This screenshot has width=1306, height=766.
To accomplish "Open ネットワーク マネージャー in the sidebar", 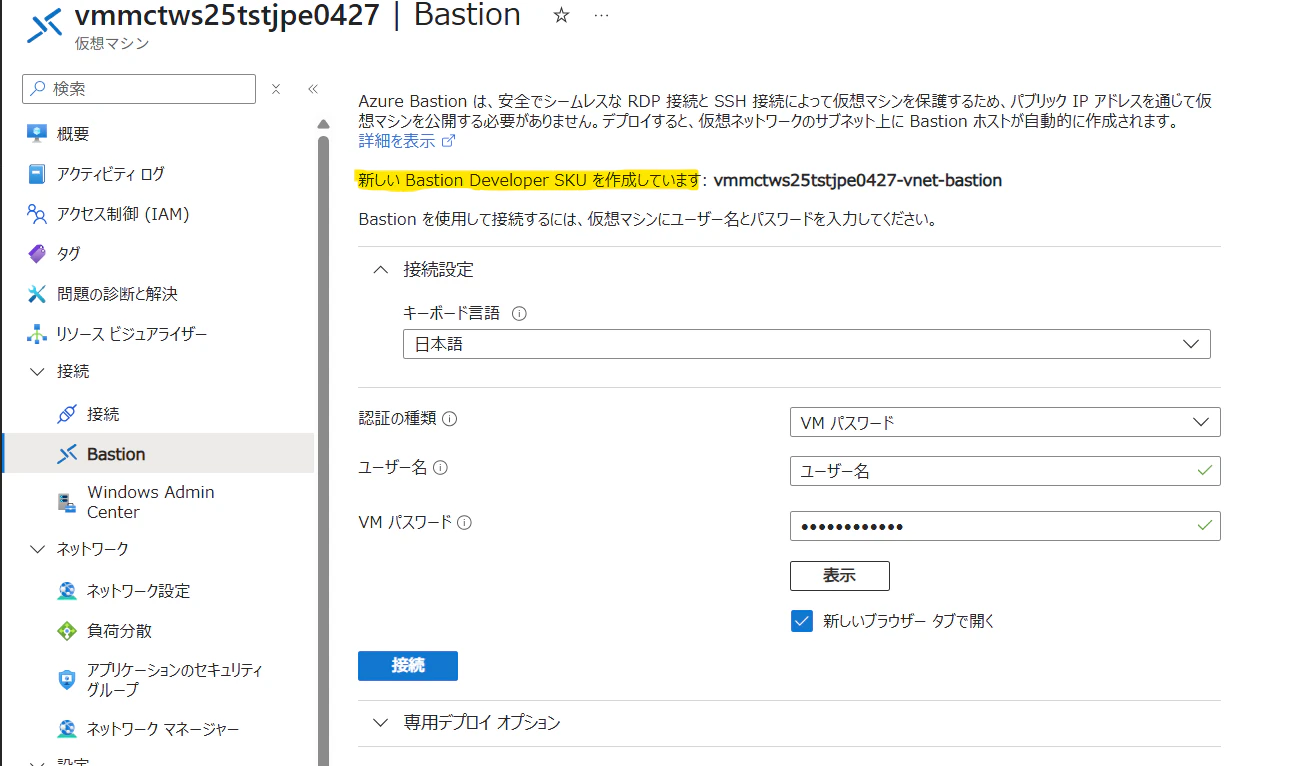I will (163, 729).
